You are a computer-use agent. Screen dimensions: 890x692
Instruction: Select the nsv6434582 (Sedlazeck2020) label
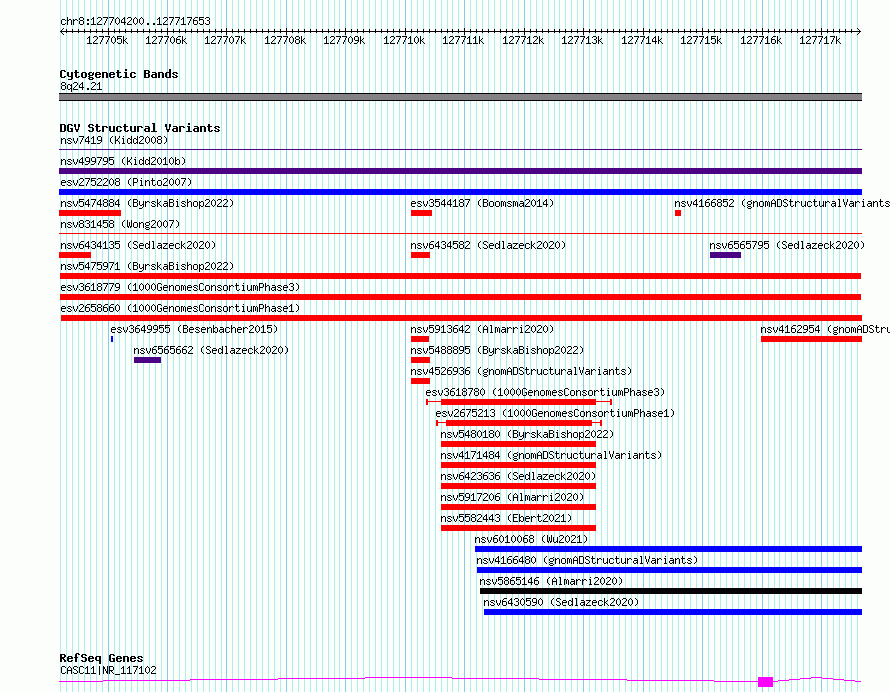point(488,245)
